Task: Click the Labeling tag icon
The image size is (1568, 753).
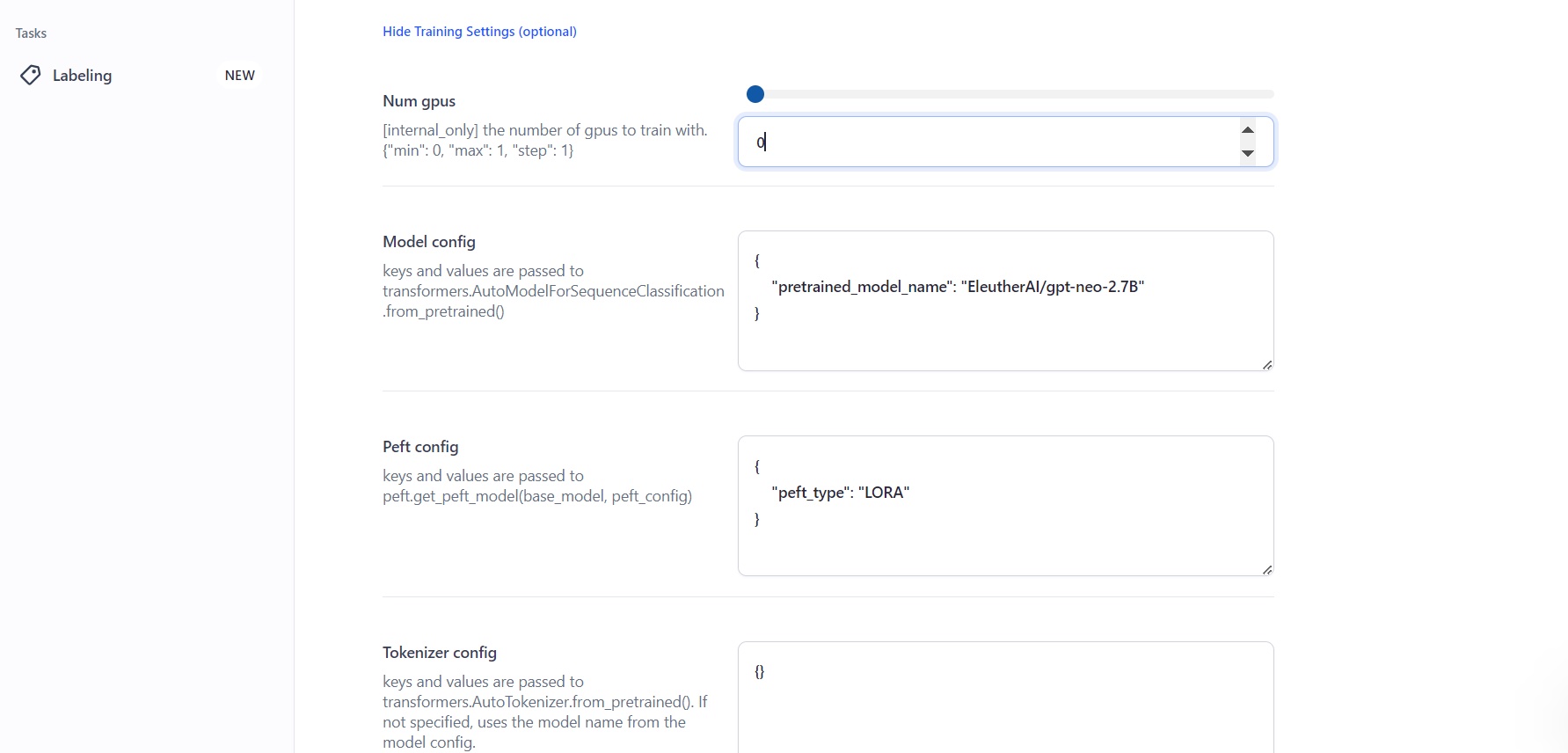Action: click(31, 76)
